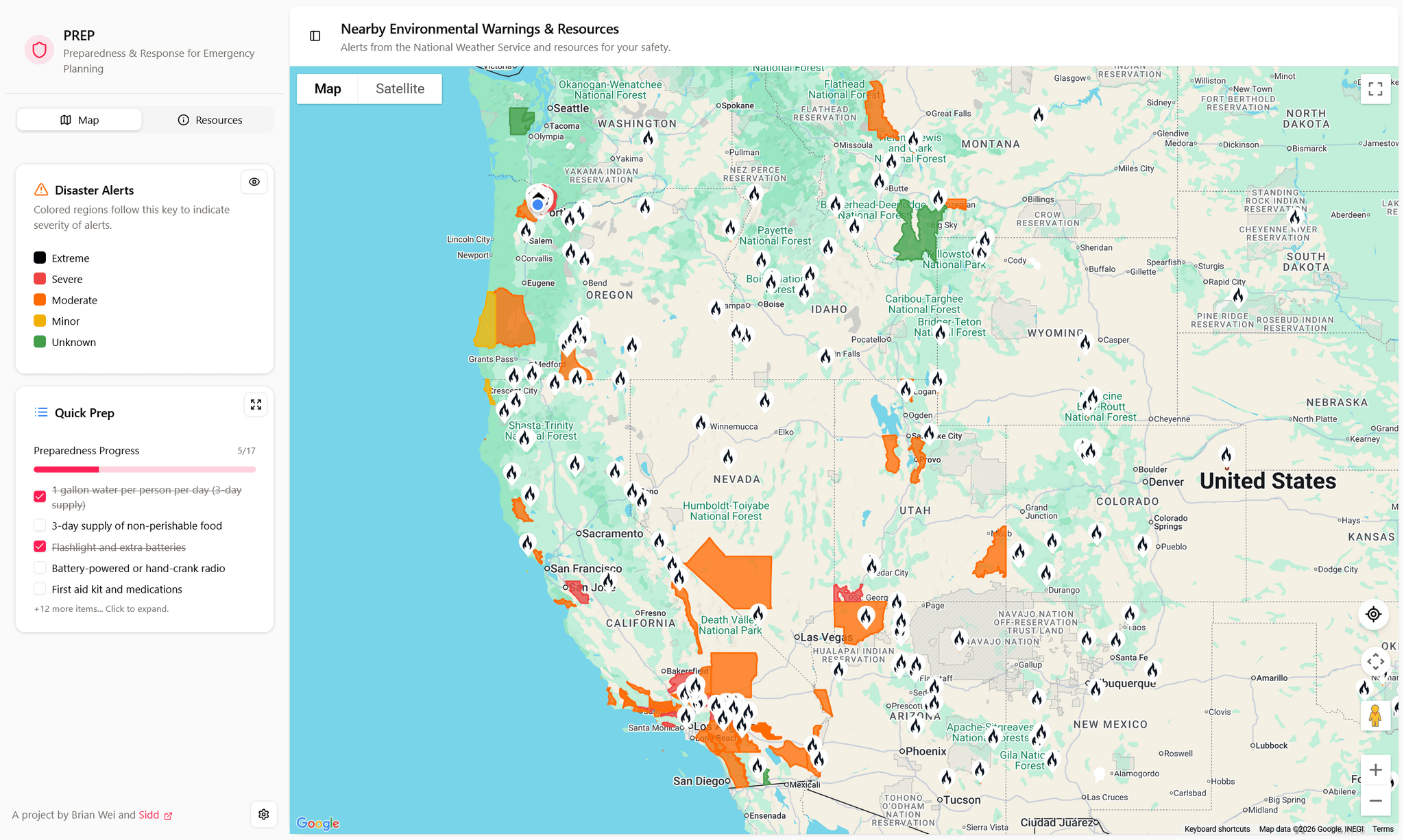Click the Severe red color swatch

click(x=40, y=279)
